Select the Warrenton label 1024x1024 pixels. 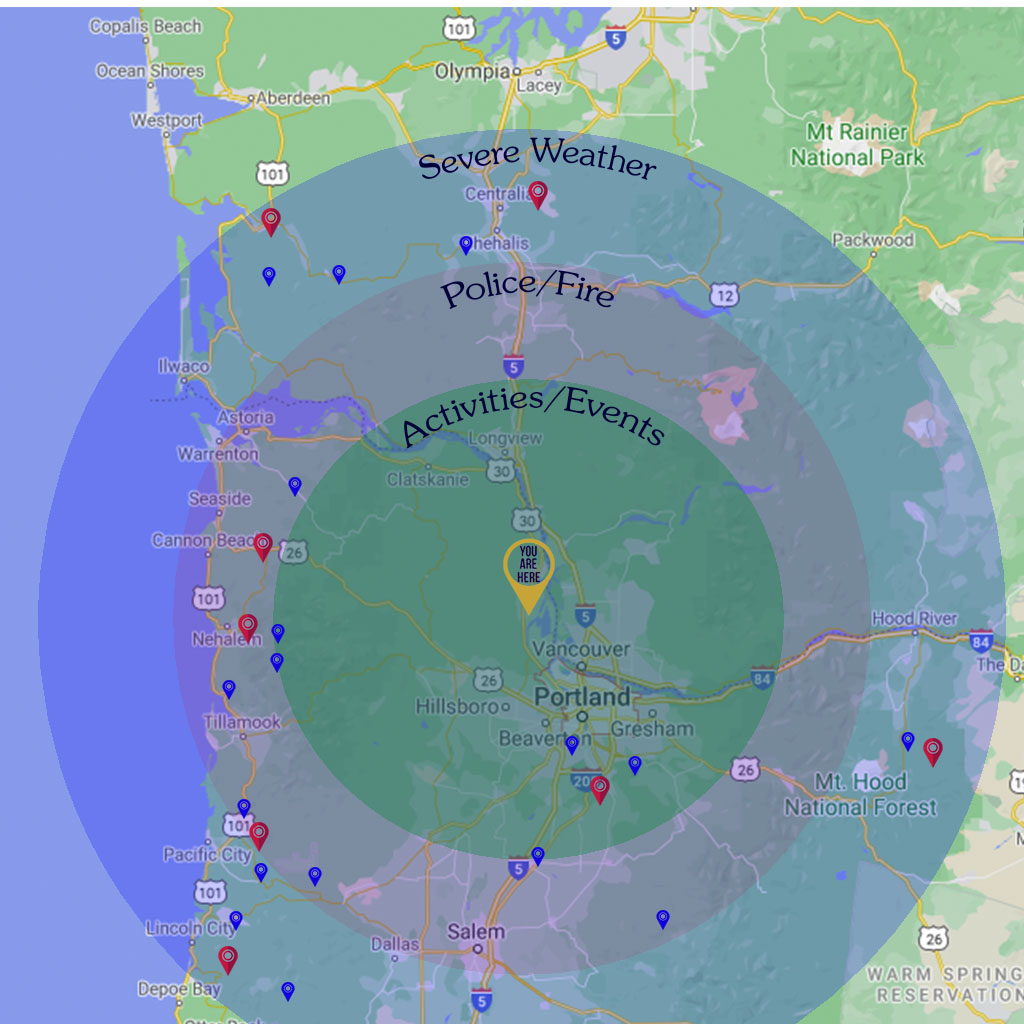(x=217, y=454)
